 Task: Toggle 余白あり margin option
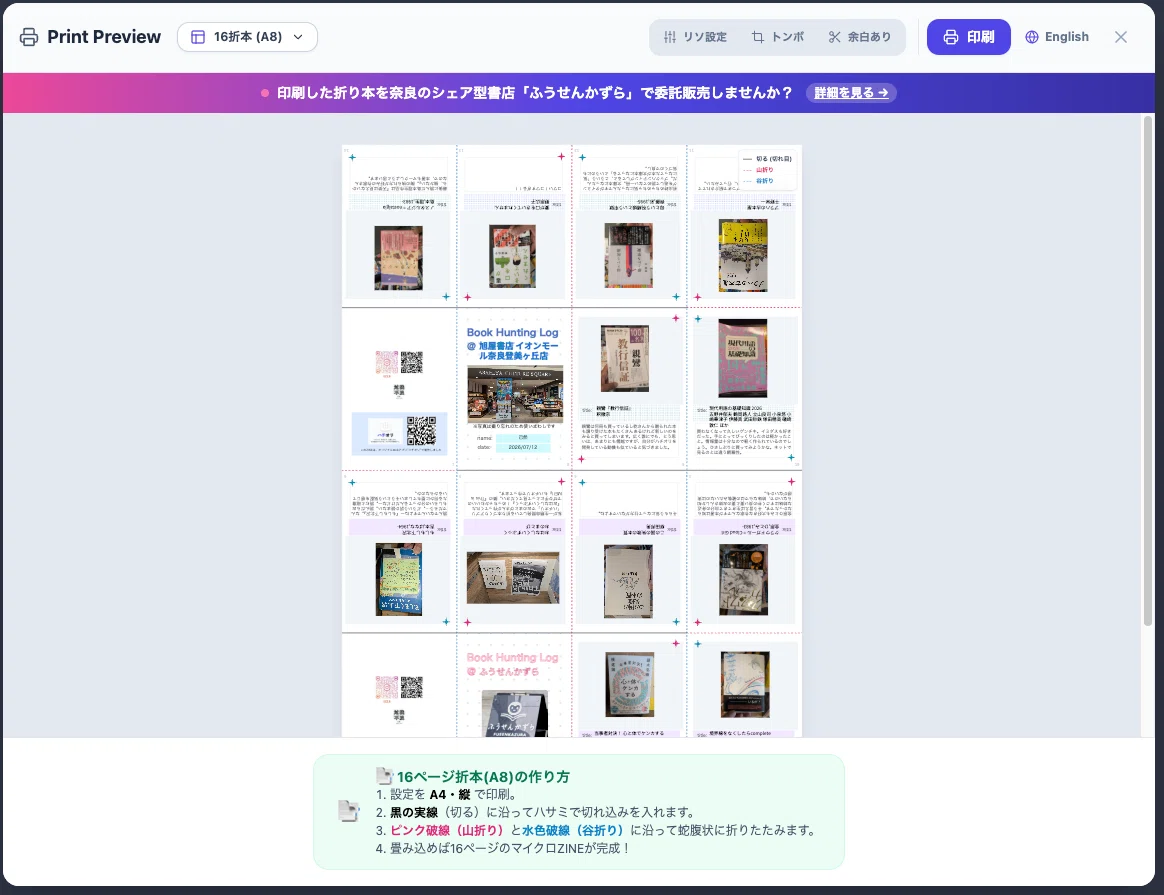pyautogui.click(x=860, y=37)
